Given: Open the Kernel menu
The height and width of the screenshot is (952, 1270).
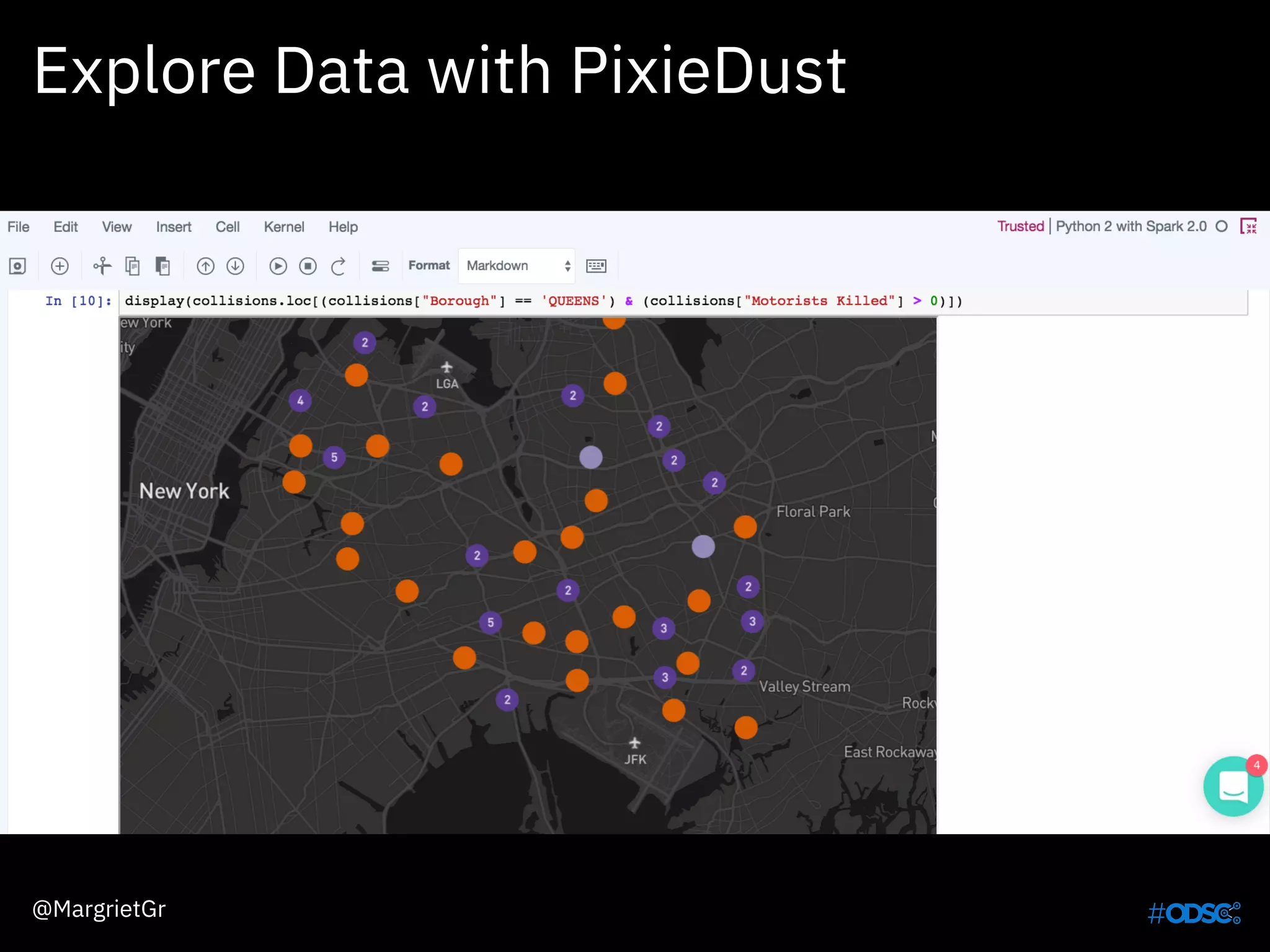Looking at the screenshot, I should click(284, 227).
